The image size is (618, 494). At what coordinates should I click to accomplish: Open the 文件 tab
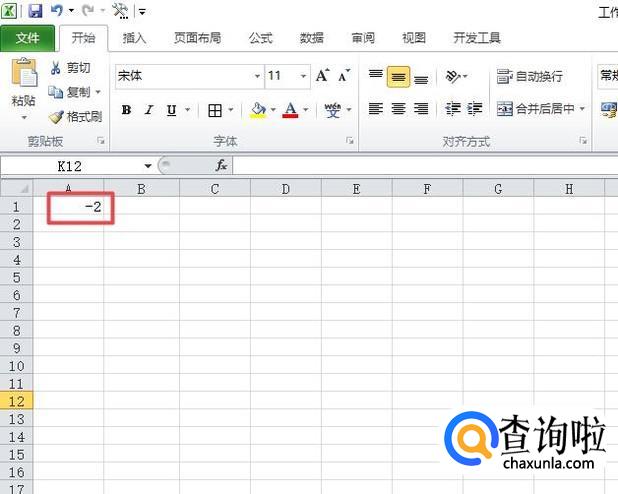point(28,38)
